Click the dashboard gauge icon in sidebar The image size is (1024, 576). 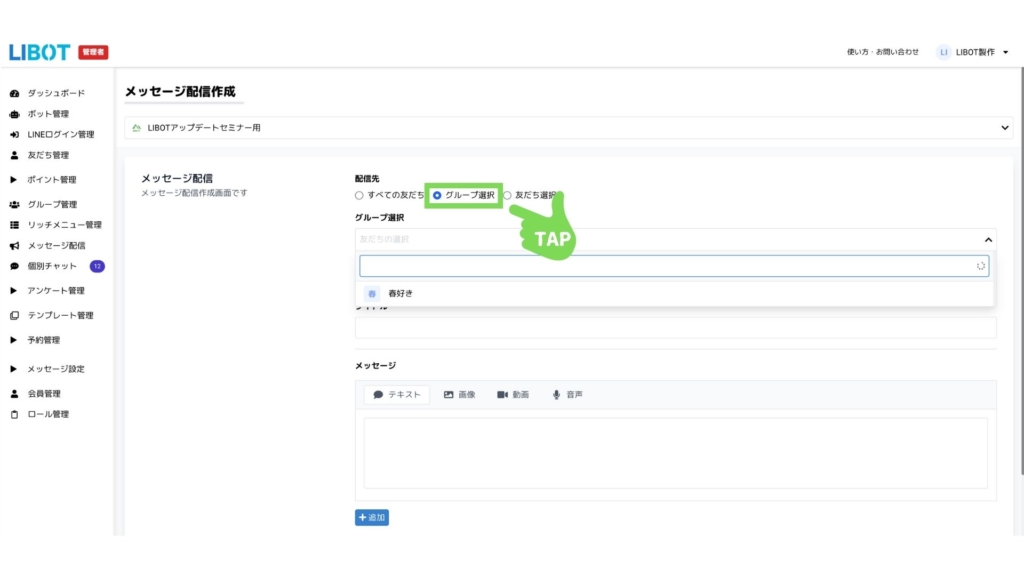(14, 93)
